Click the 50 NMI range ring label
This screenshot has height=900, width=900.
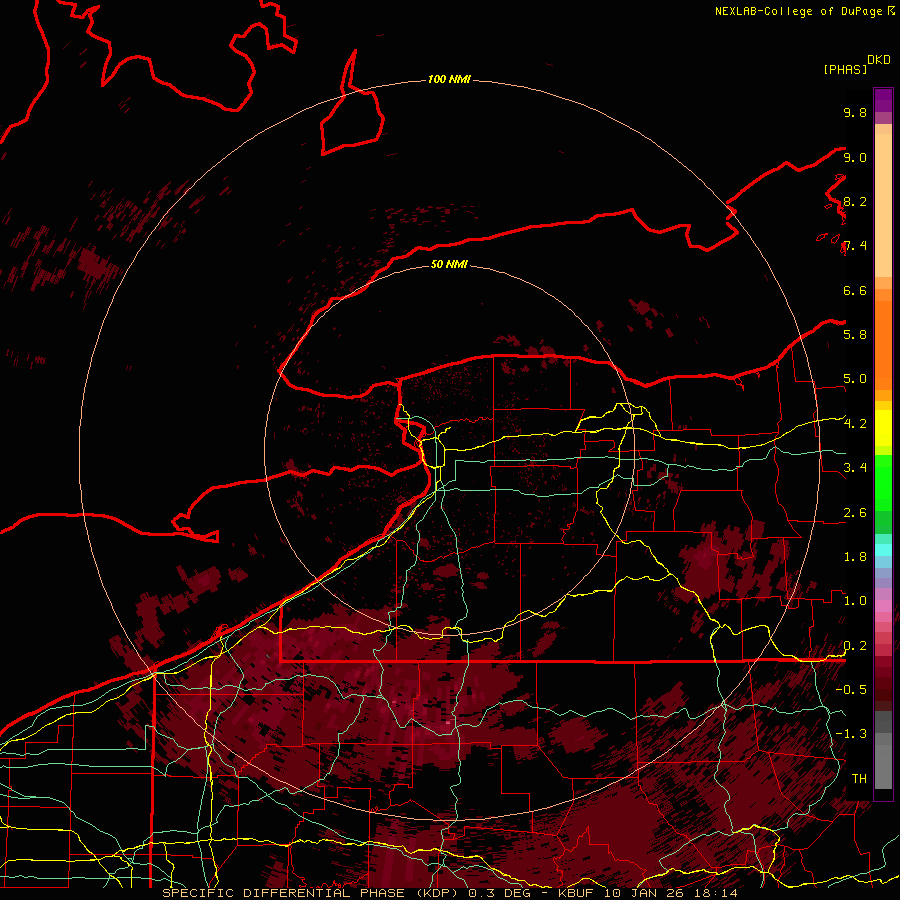point(449,264)
